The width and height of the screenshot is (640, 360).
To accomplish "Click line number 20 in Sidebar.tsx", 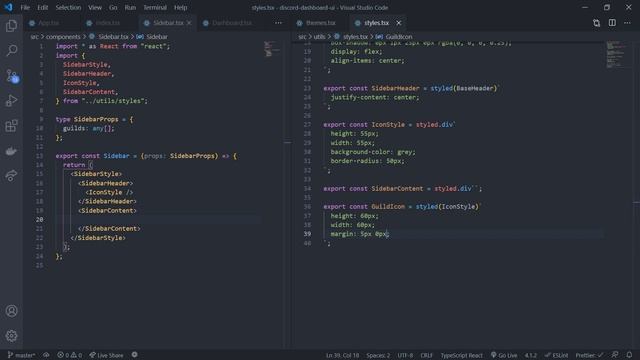I will [x=39, y=220].
